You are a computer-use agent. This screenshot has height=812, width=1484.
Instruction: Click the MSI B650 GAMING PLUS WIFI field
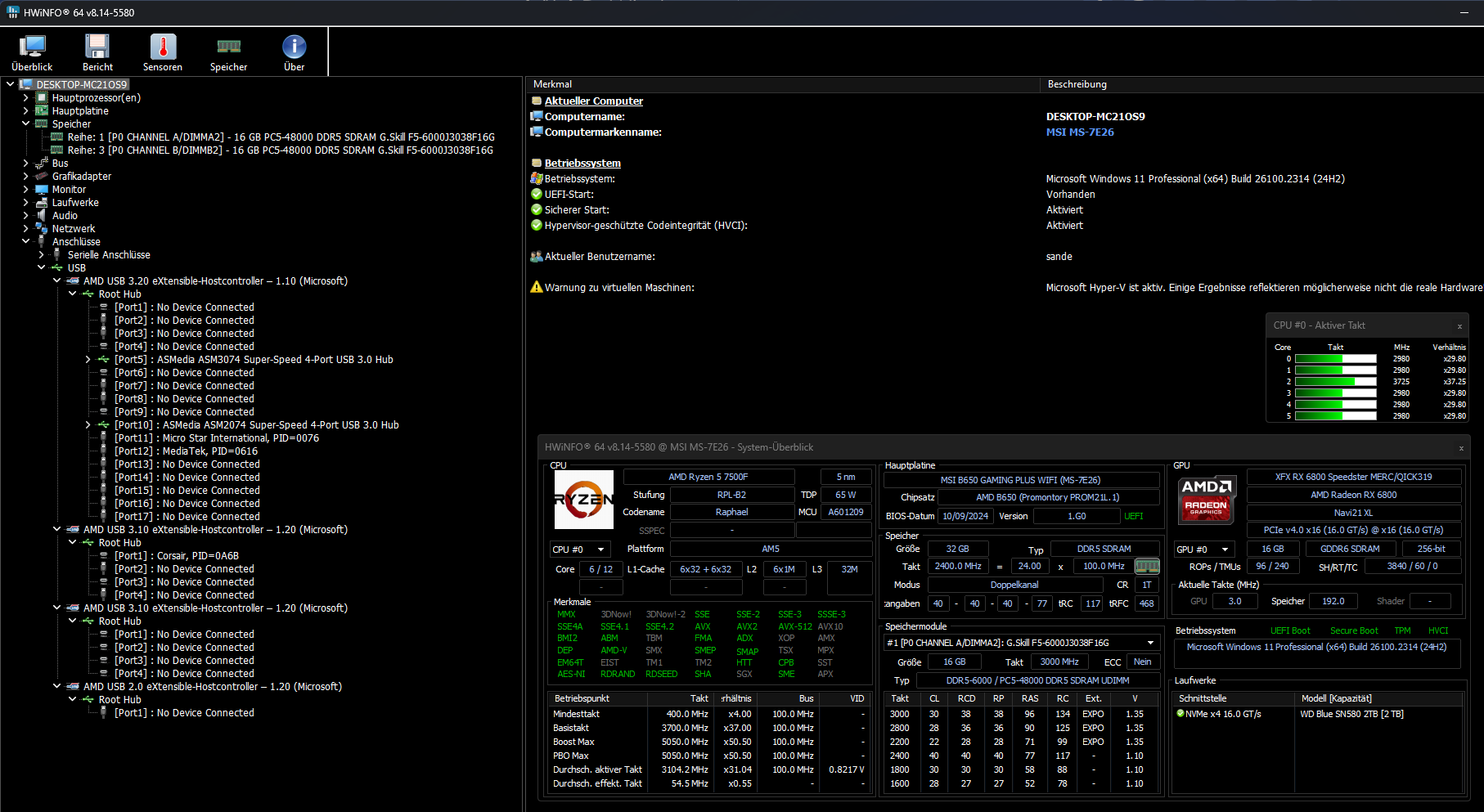click(1021, 480)
